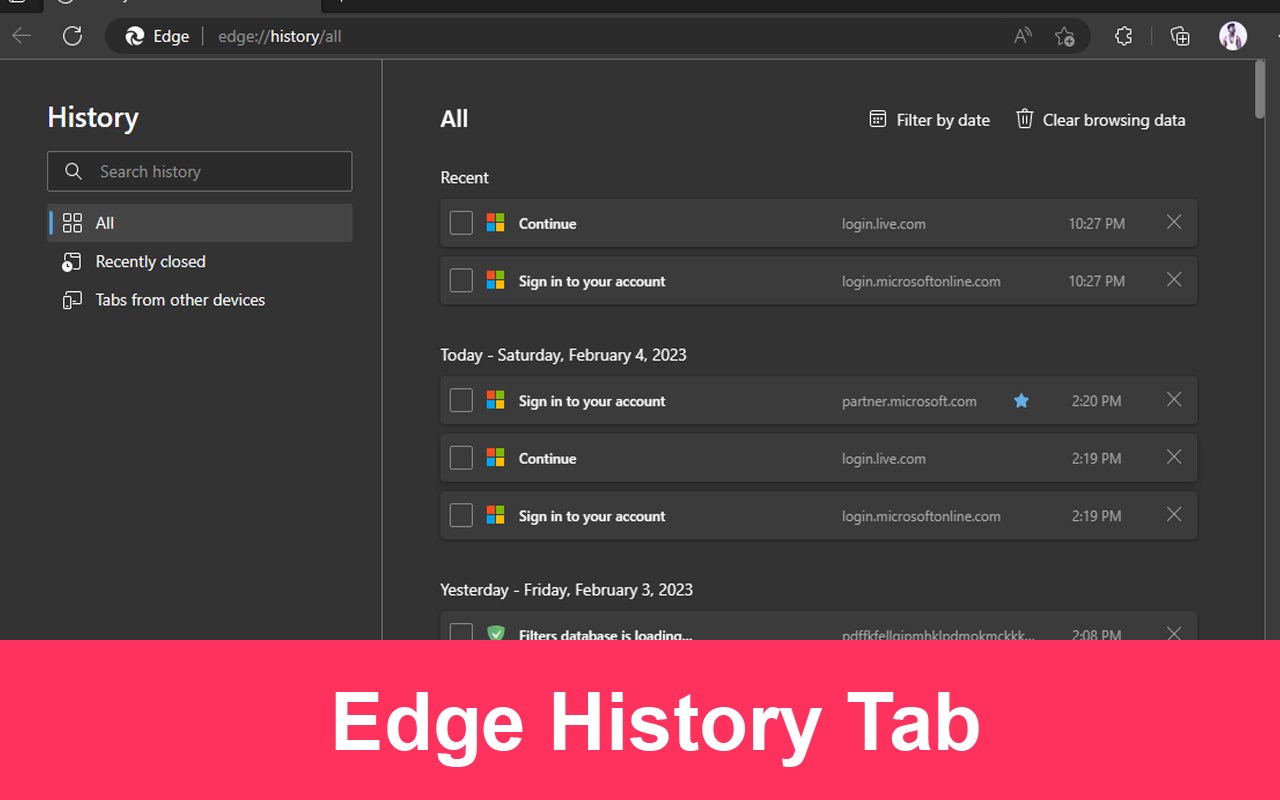The width and height of the screenshot is (1280, 800).
Task: Open the user profile avatar
Action: click(x=1233, y=36)
